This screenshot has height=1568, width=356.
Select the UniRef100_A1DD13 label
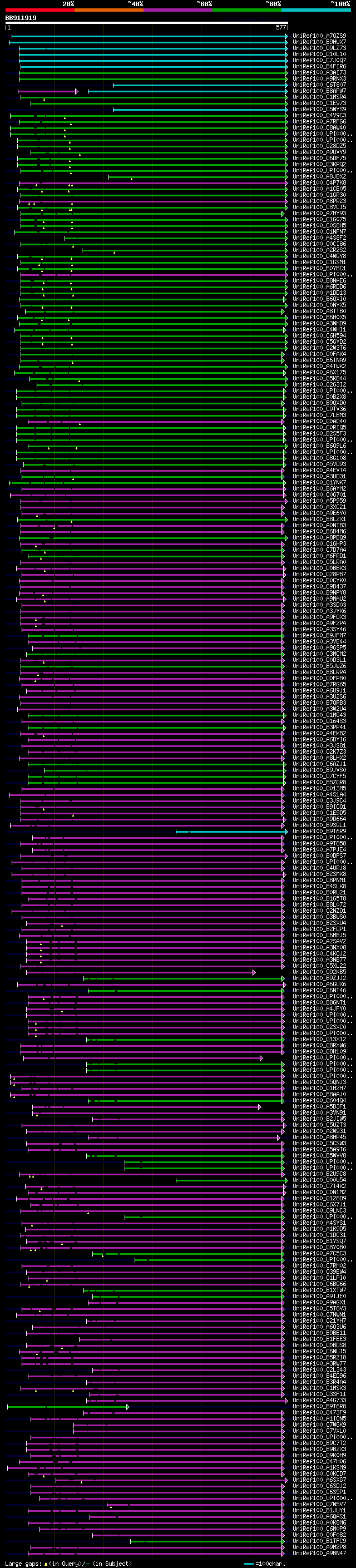(x=319, y=293)
